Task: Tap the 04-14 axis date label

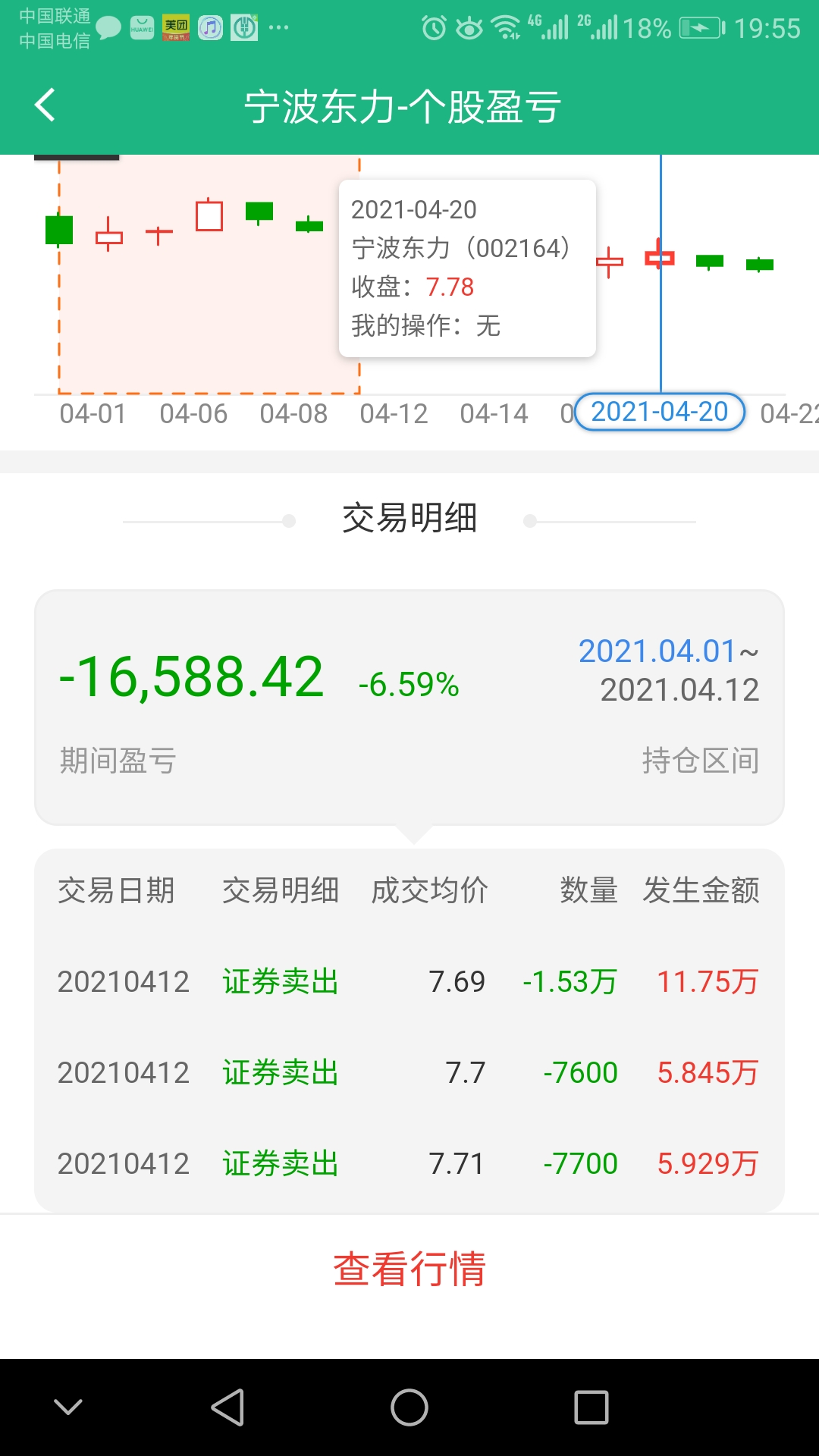Action: pyautogui.click(x=494, y=414)
